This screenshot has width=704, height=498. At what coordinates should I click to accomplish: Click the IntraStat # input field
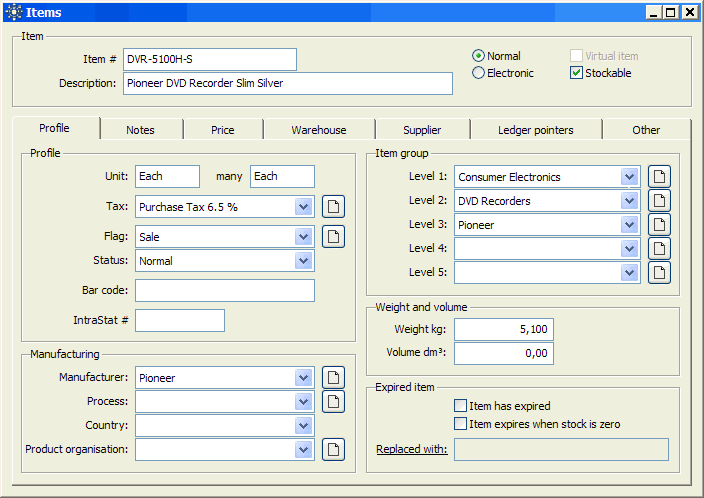click(x=180, y=320)
